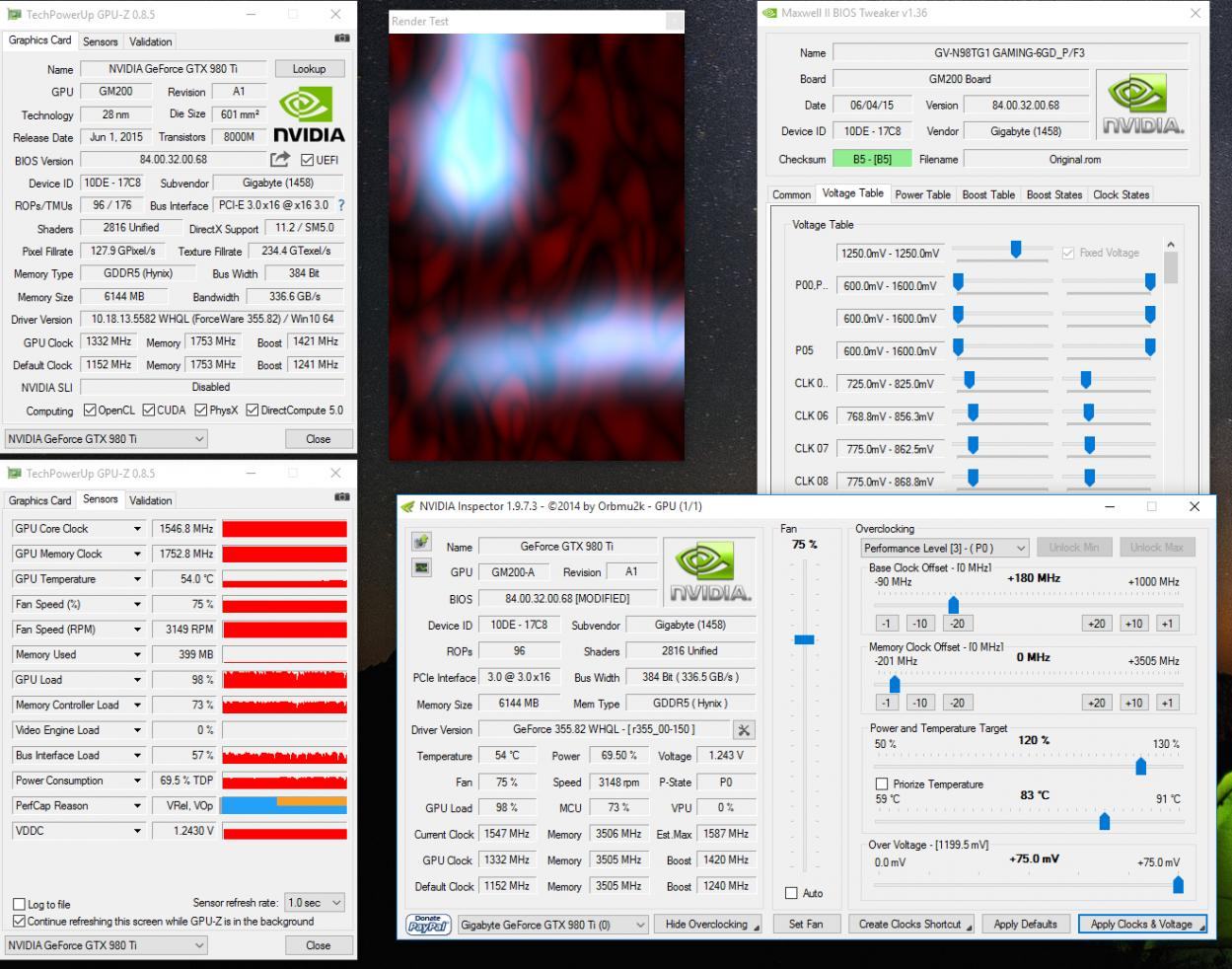Click the PayPal Donate icon
This screenshot has width=1232, height=969.
(x=428, y=925)
